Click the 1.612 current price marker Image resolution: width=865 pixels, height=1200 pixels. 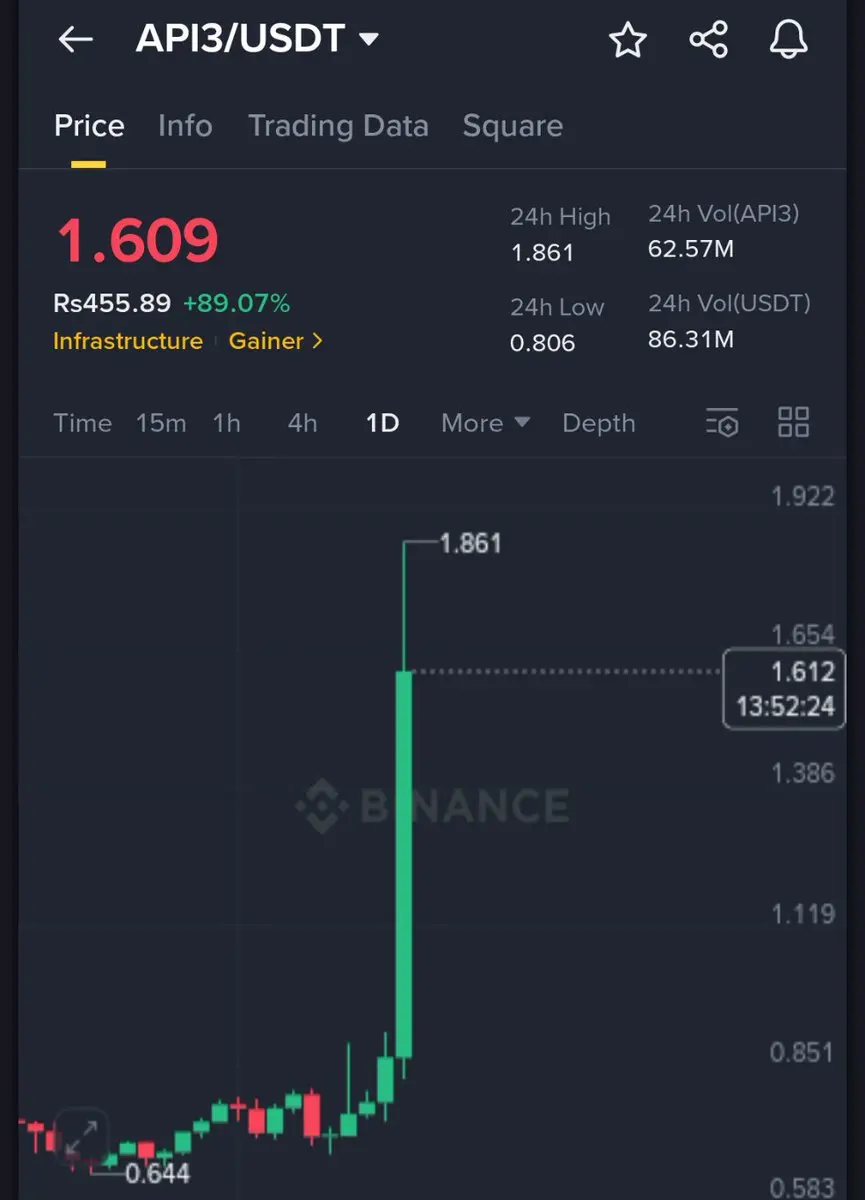[x=784, y=689]
